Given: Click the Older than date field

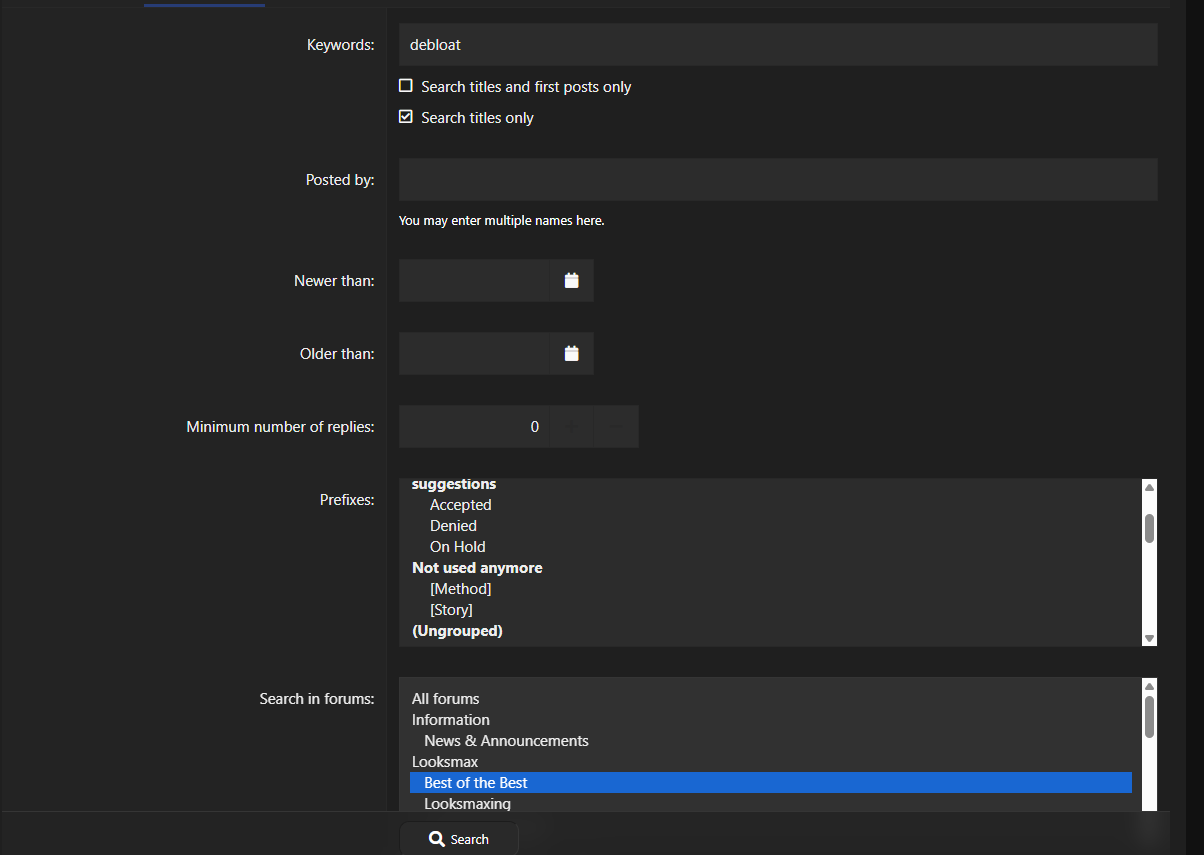Looking at the screenshot, I should pyautogui.click(x=474, y=354).
